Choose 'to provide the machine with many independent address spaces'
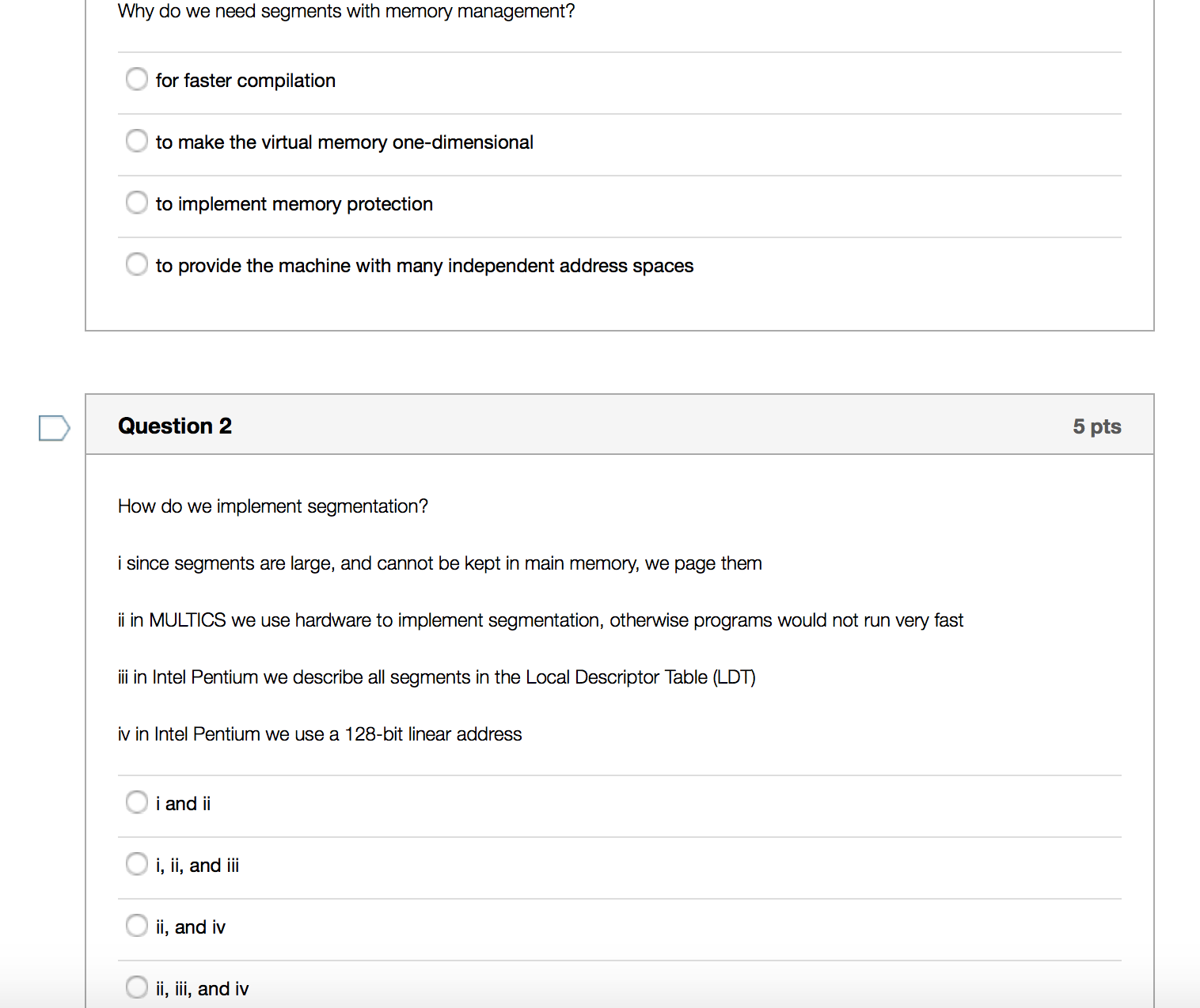 tap(136, 264)
